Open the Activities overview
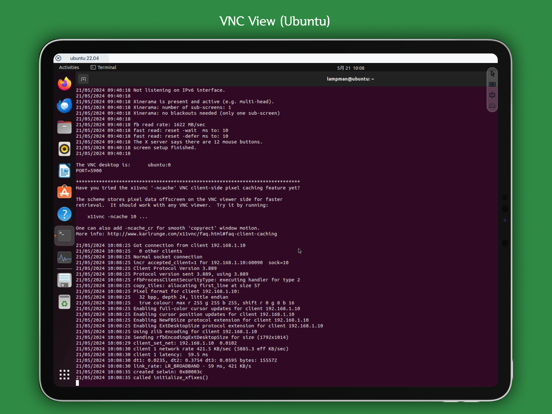This screenshot has width=552, height=414. pos(69,67)
